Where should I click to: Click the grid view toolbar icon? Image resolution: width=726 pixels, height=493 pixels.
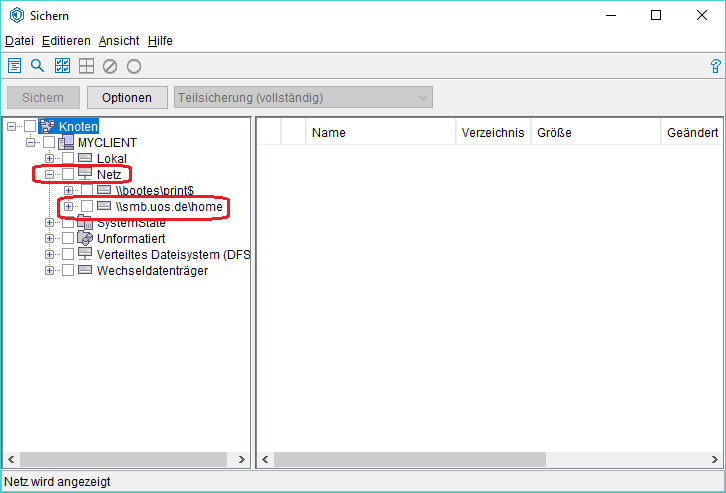point(86,66)
